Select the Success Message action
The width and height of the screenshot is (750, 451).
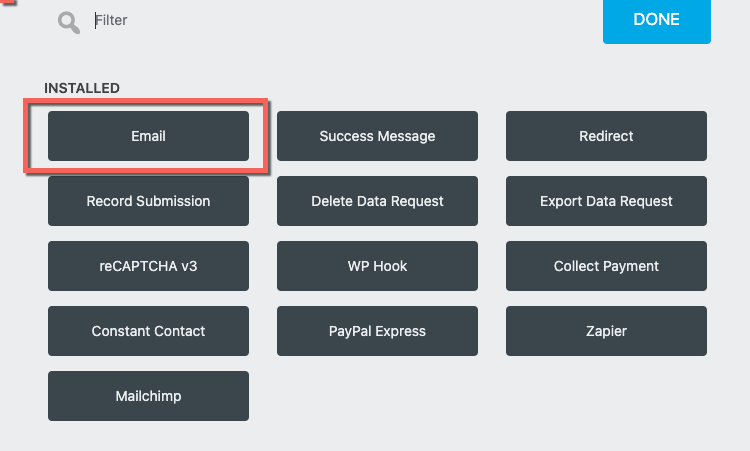(377, 136)
